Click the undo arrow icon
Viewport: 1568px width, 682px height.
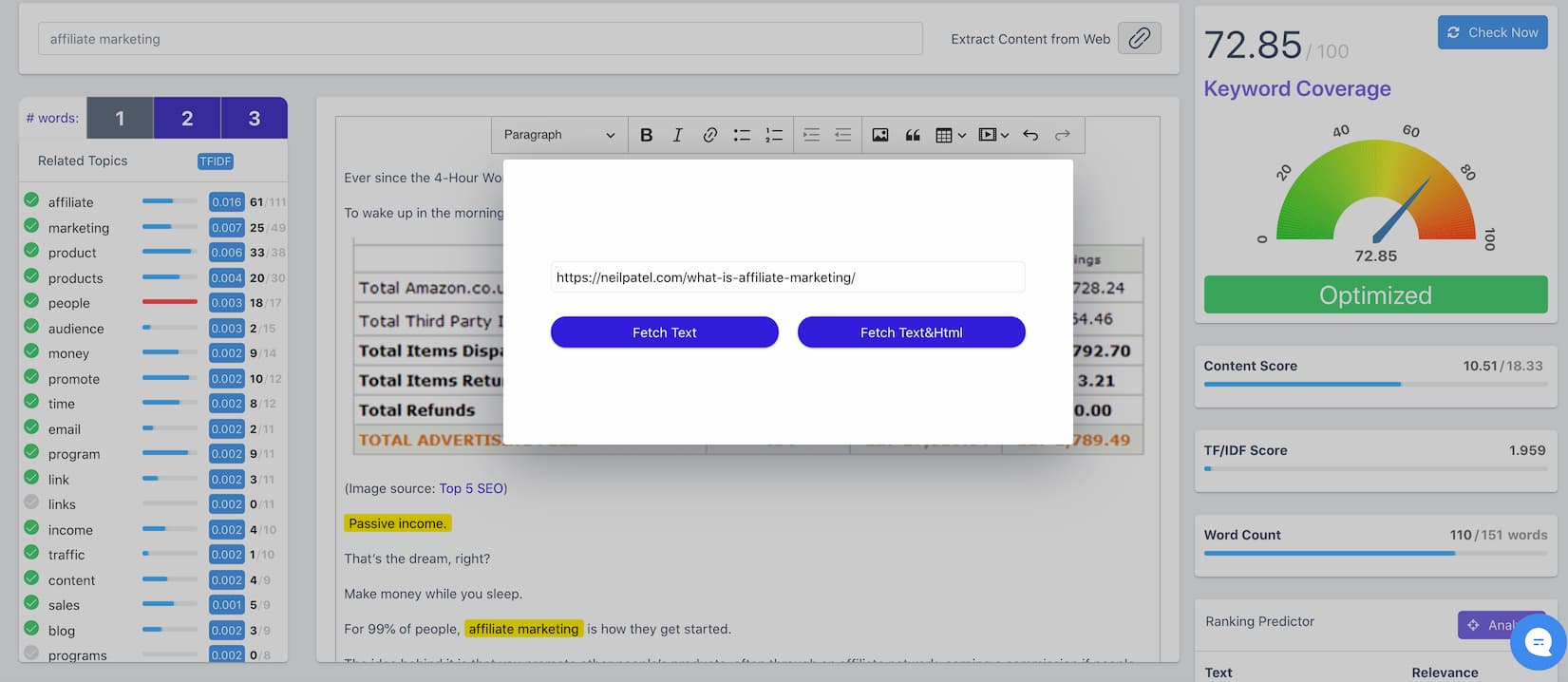(1030, 135)
